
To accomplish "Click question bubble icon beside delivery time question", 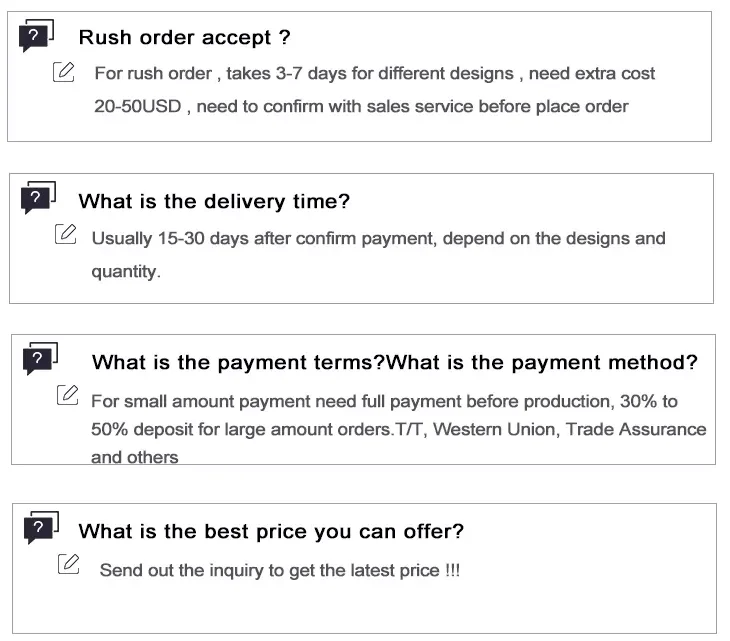I will 38,198.
